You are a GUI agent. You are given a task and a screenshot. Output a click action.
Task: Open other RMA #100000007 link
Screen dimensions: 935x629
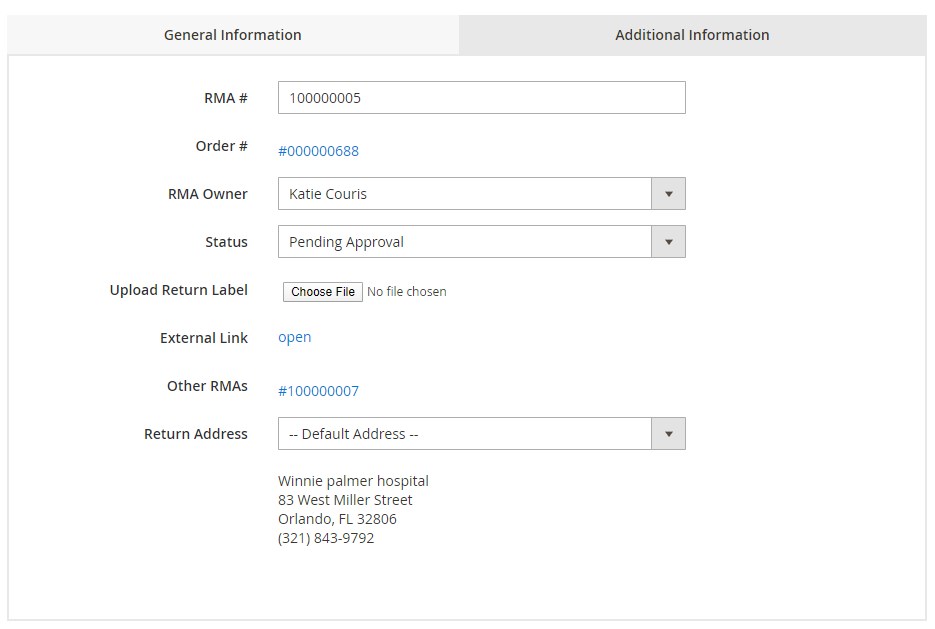point(318,391)
